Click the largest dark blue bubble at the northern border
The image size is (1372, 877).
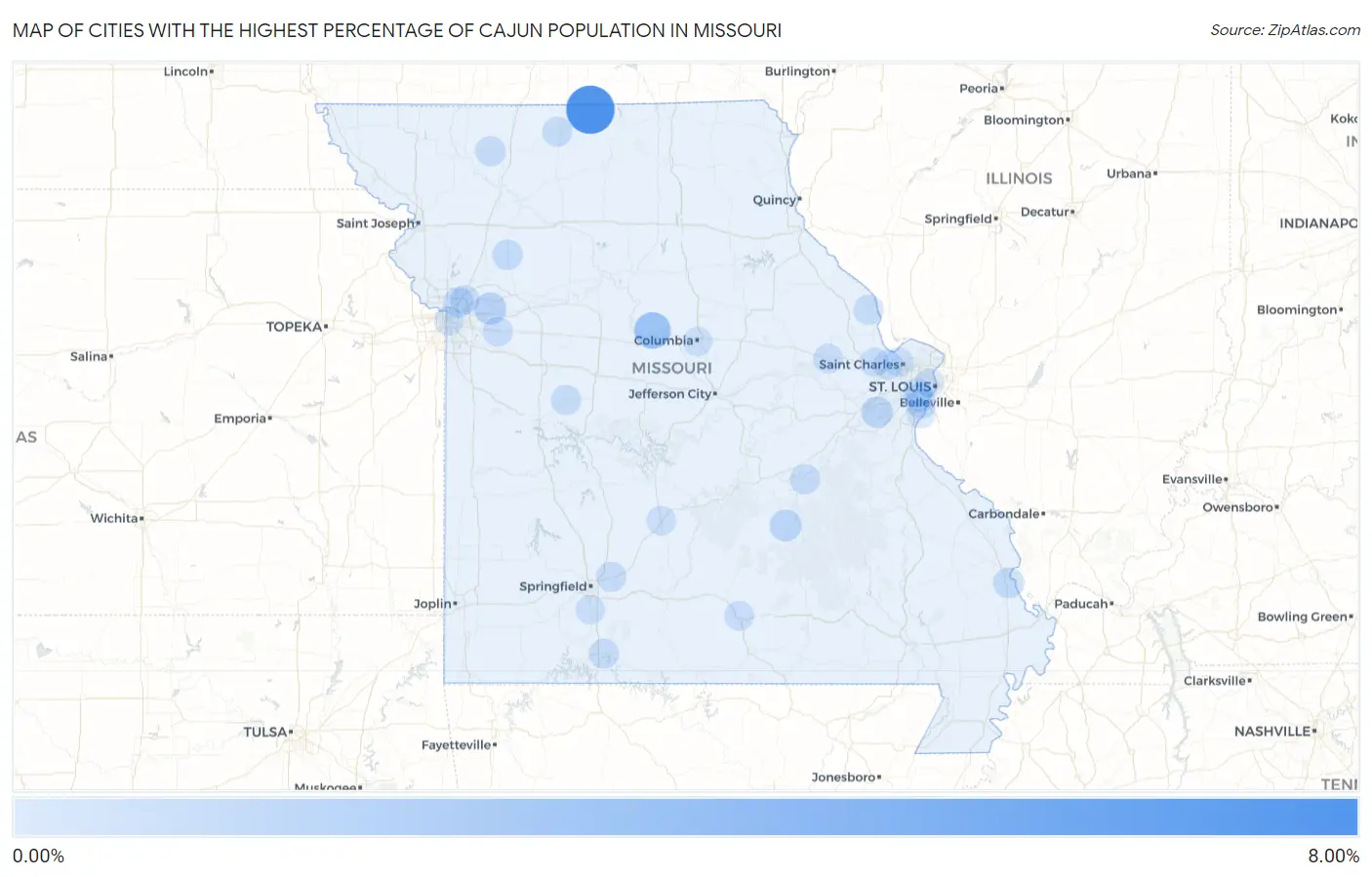click(x=590, y=109)
